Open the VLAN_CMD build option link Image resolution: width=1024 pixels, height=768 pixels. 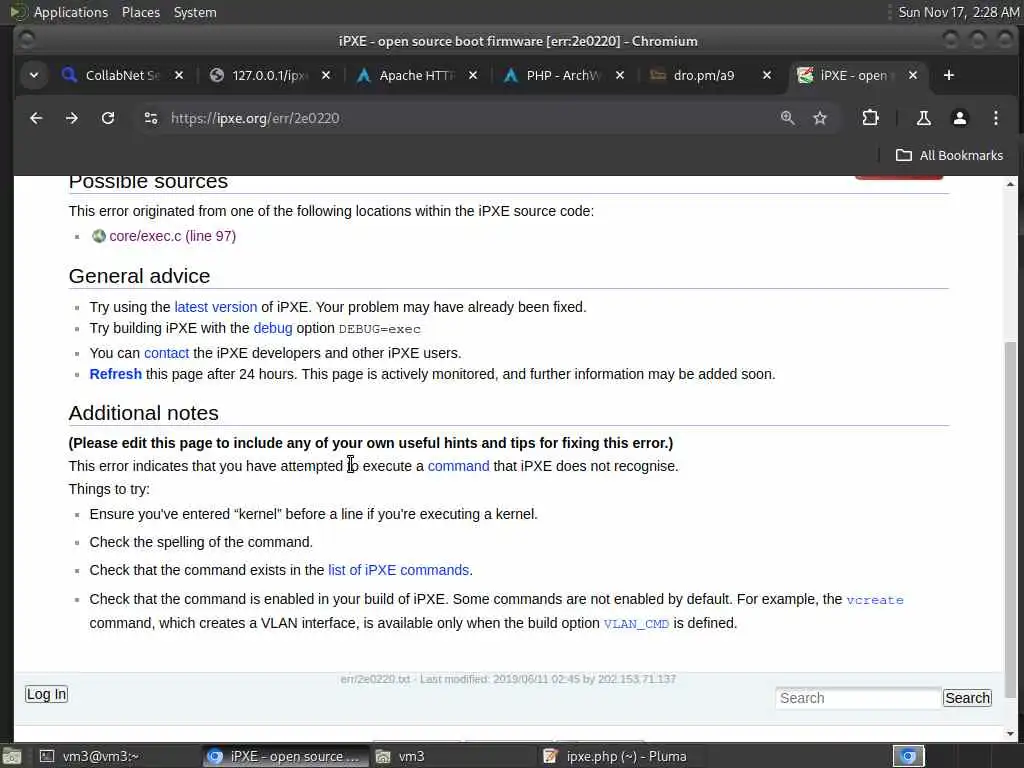636,624
